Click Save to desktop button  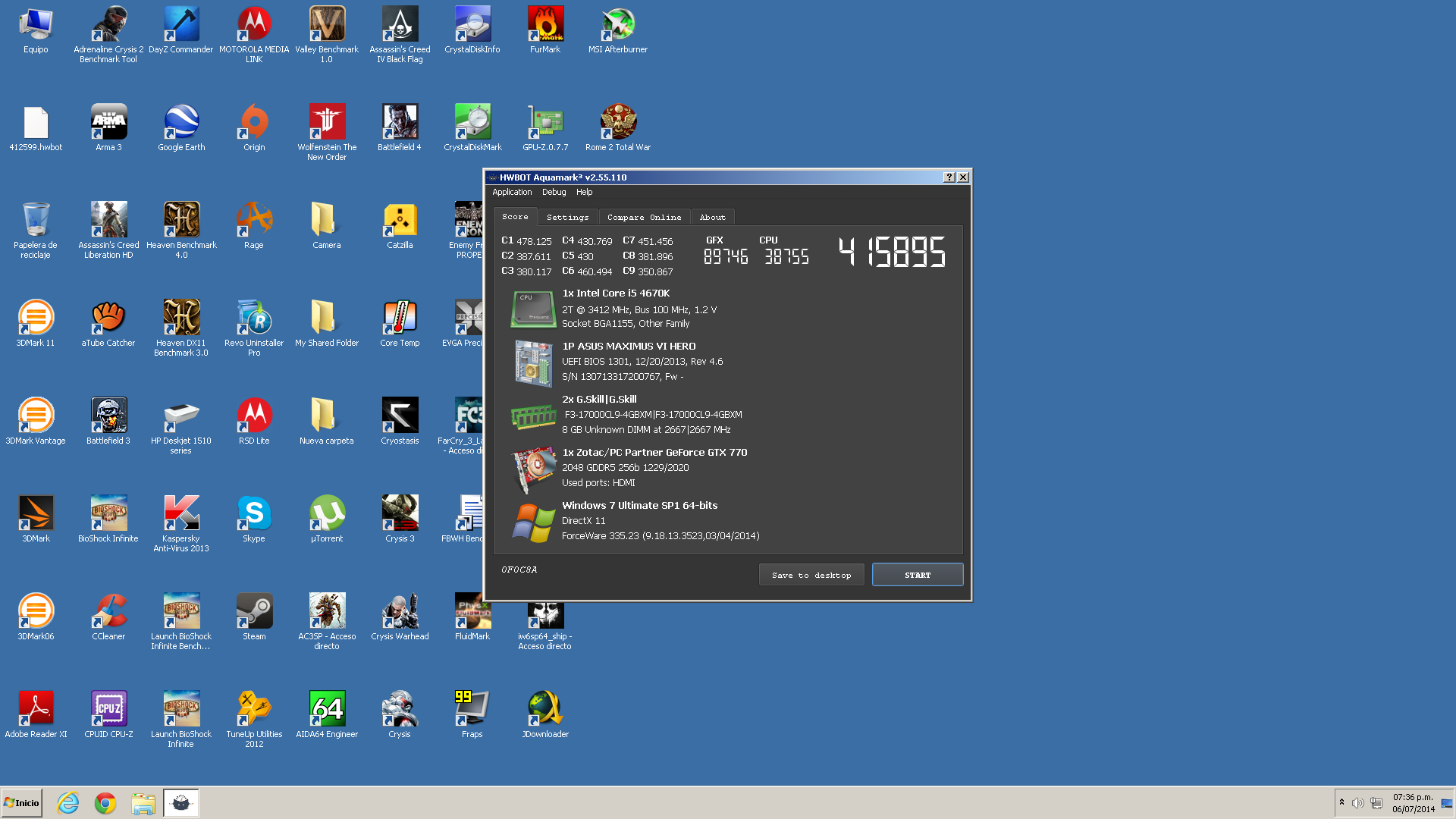[x=811, y=575]
